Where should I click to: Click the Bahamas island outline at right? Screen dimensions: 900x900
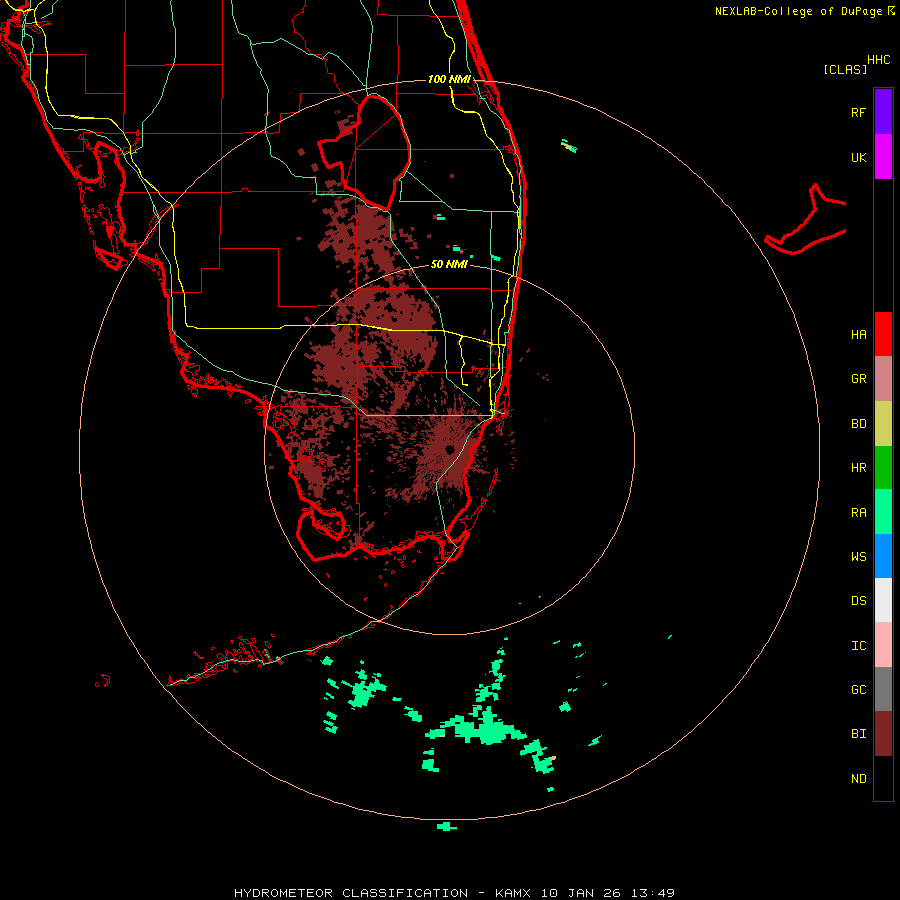(x=806, y=221)
